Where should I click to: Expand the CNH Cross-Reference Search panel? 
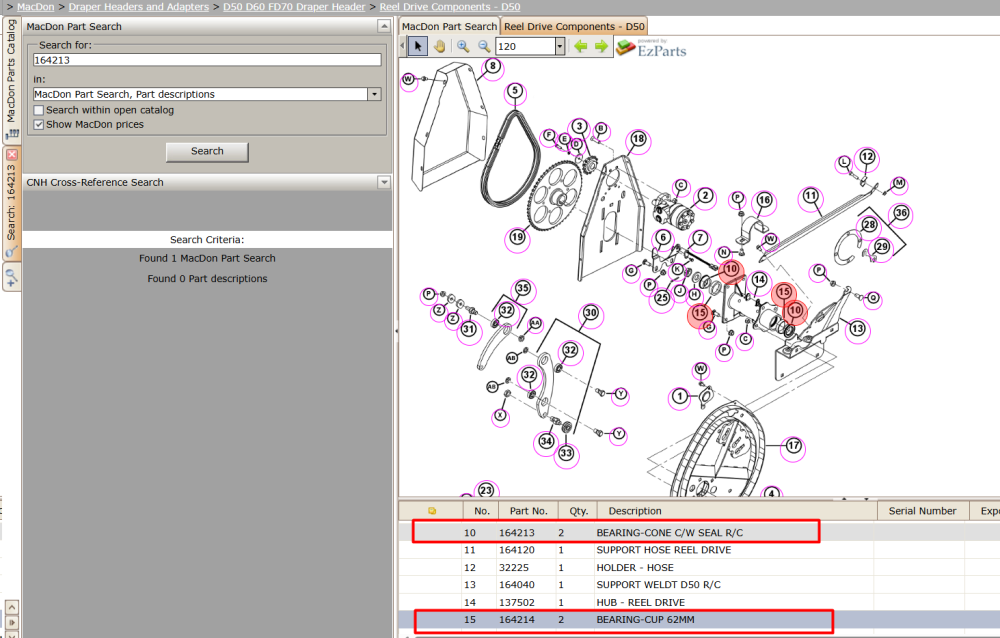[x=384, y=182]
